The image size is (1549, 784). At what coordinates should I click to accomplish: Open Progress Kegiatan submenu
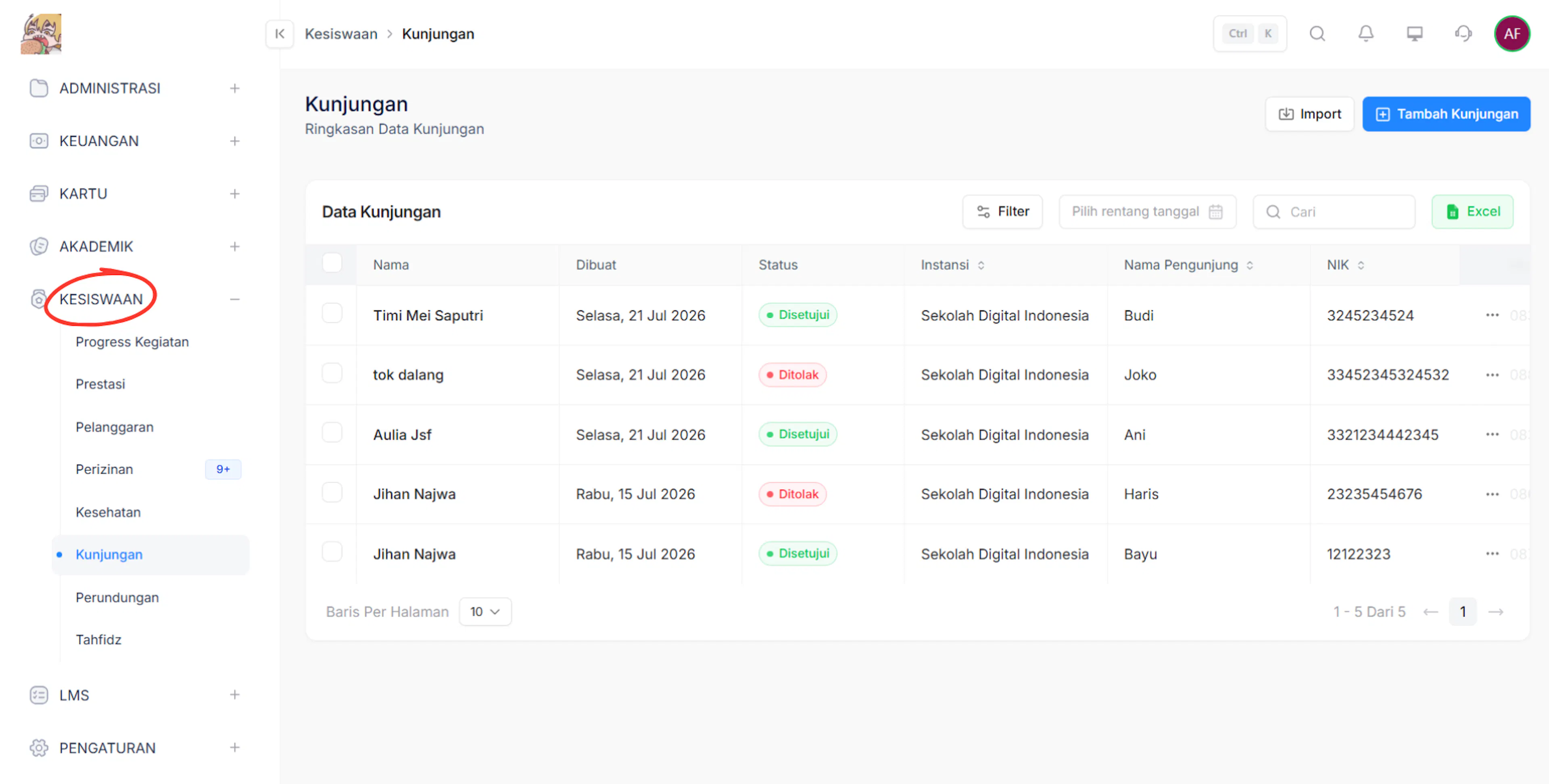tap(132, 342)
